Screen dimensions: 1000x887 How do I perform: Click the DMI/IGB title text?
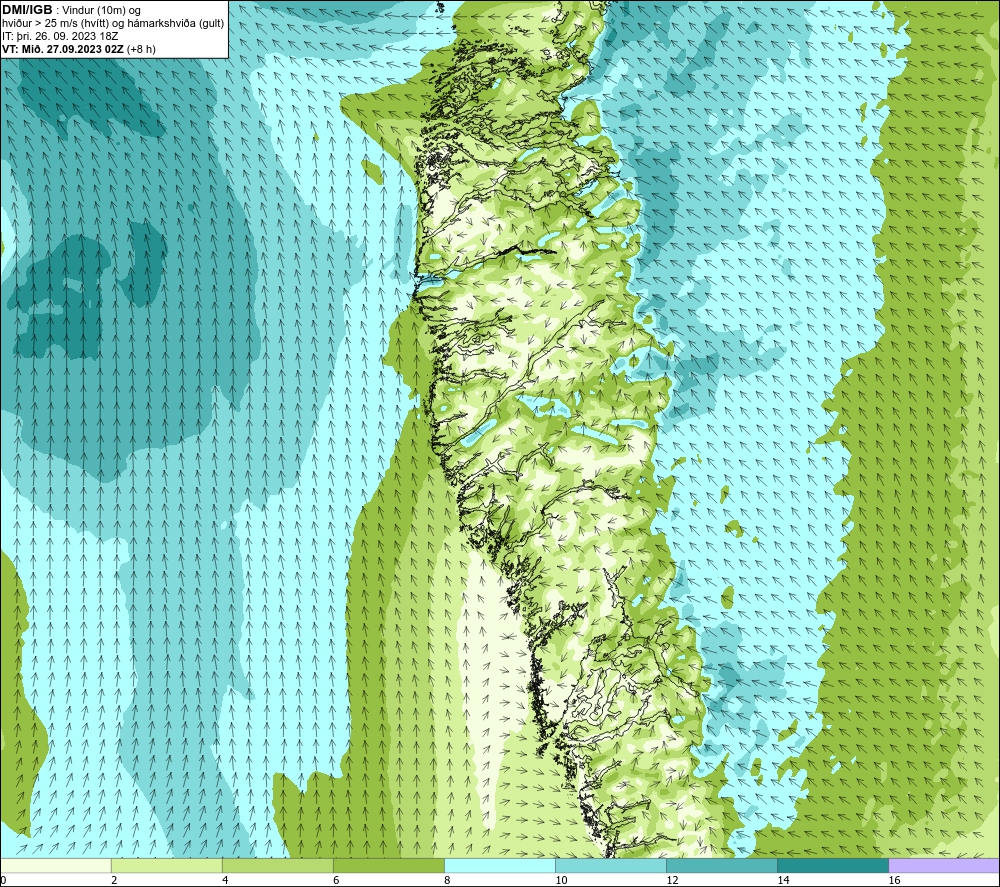(27, 10)
